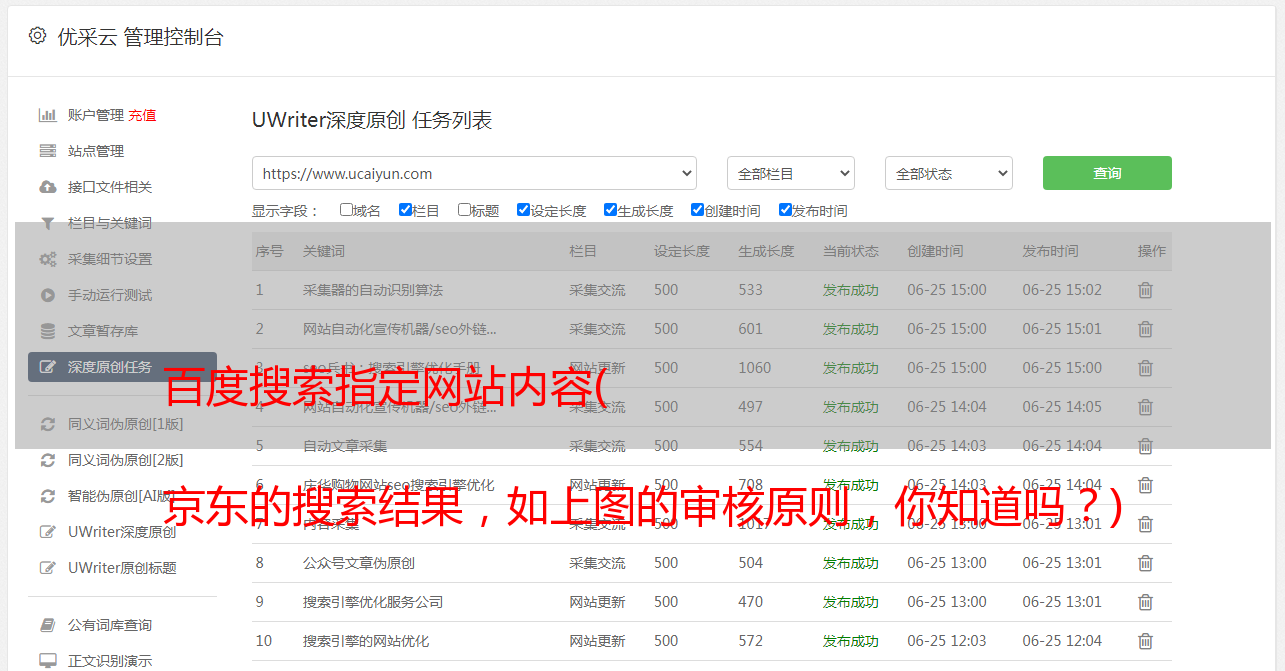Open 公有词库查询 from the sidebar
This screenshot has width=1285, height=671.
pyautogui.click(x=110, y=625)
